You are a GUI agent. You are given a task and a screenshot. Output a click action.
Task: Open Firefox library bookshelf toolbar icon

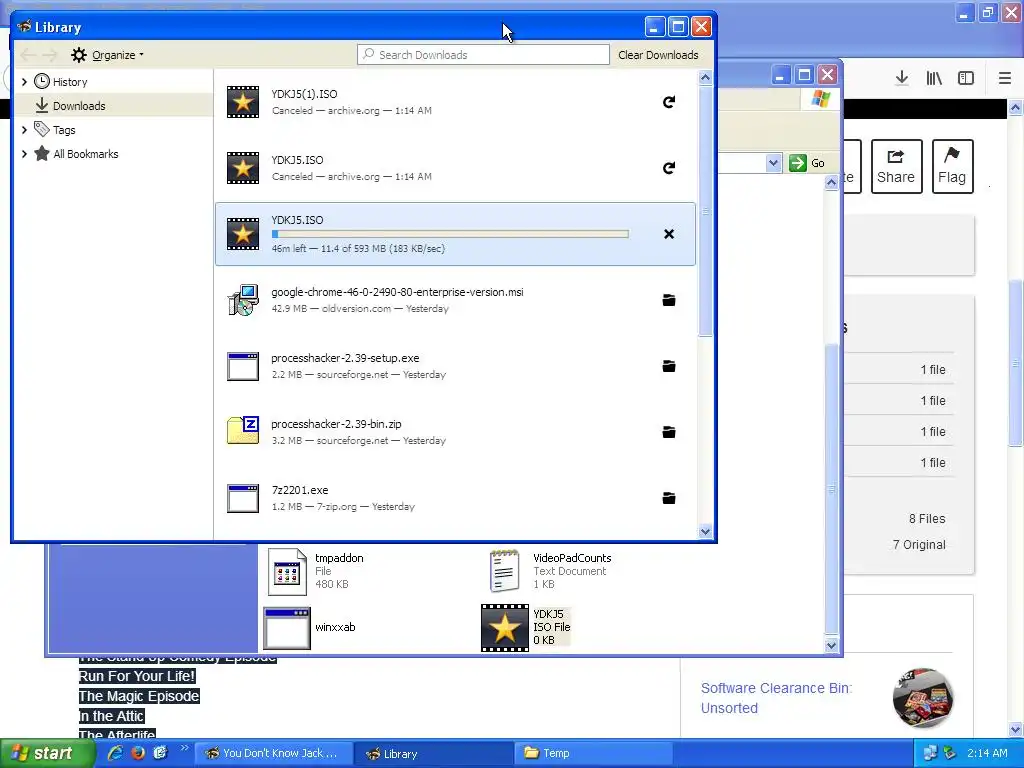[x=934, y=78]
